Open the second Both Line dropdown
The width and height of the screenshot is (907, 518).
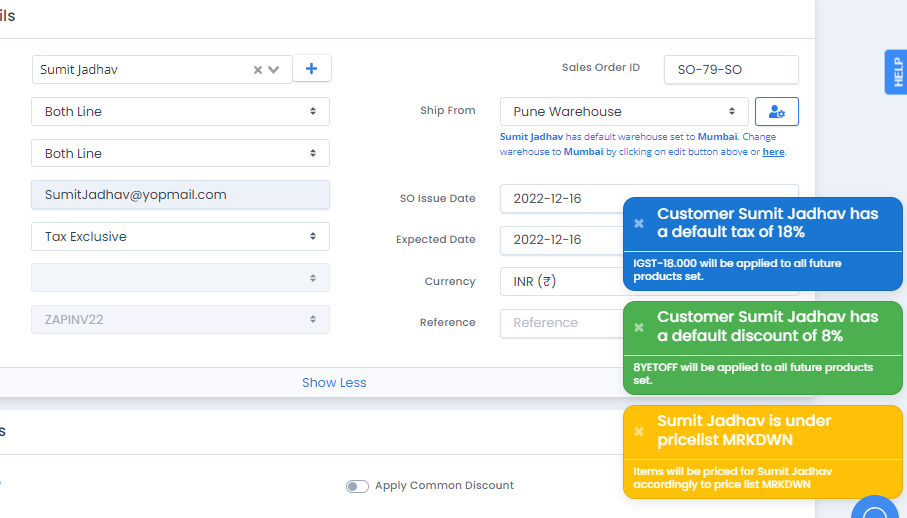[180, 153]
